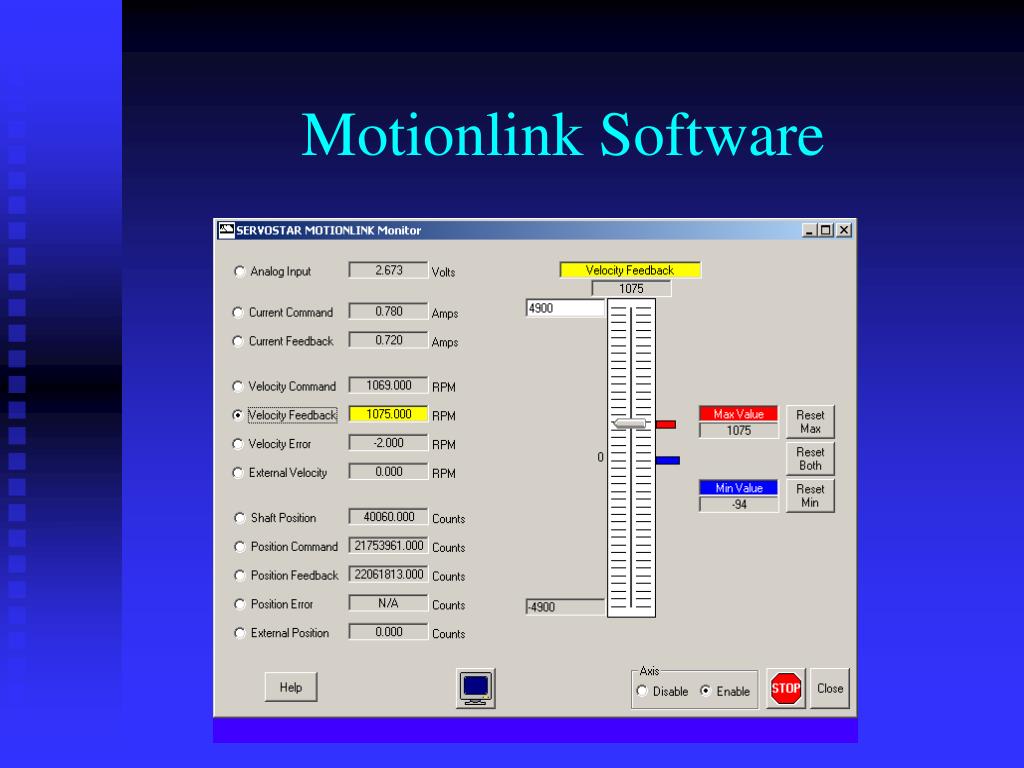Click the Current Feedback value 0.720
Viewport: 1024px width, 768px height.
(389, 340)
